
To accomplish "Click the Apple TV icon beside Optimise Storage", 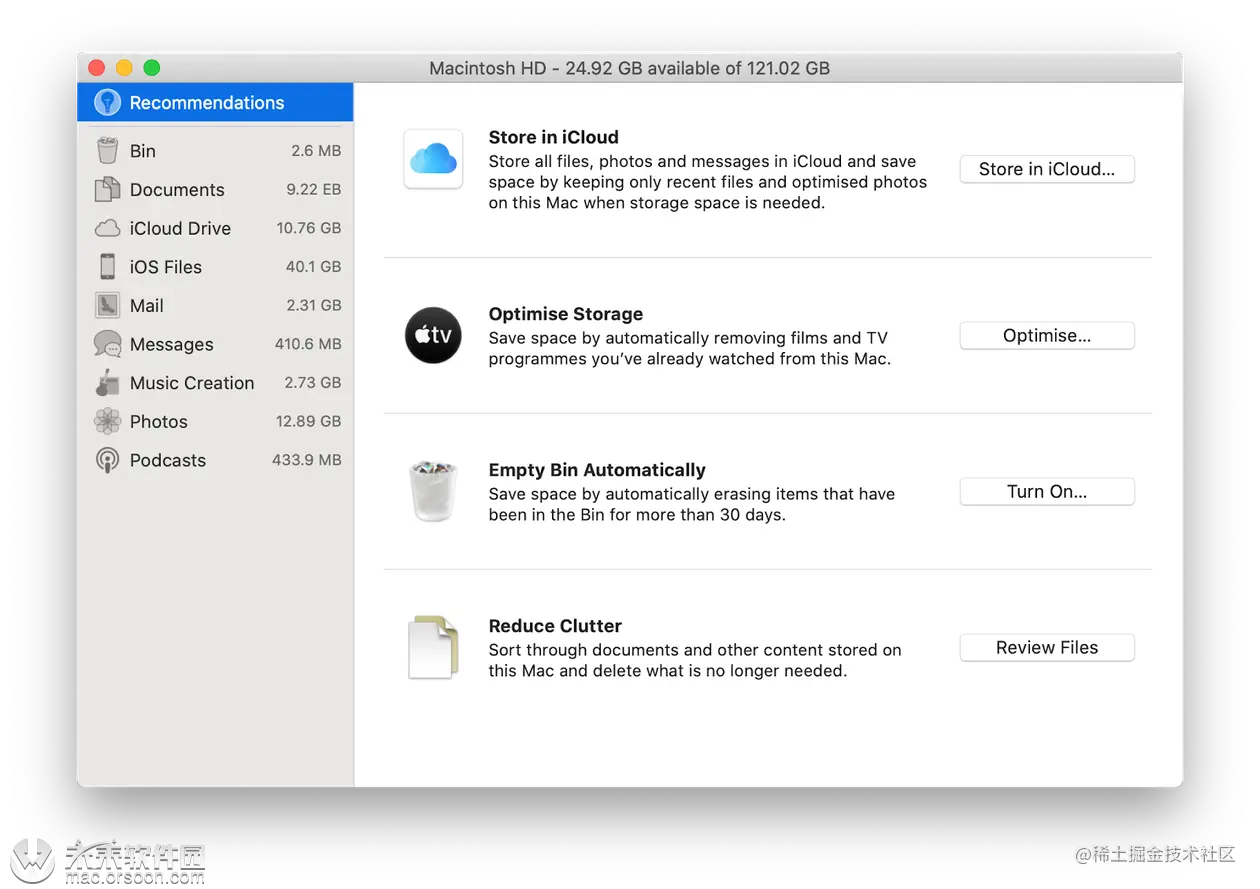I will point(433,335).
